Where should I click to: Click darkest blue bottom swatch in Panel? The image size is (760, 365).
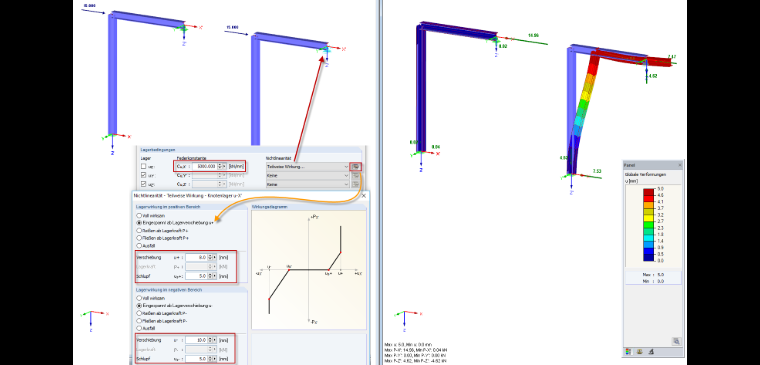(x=649, y=257)
